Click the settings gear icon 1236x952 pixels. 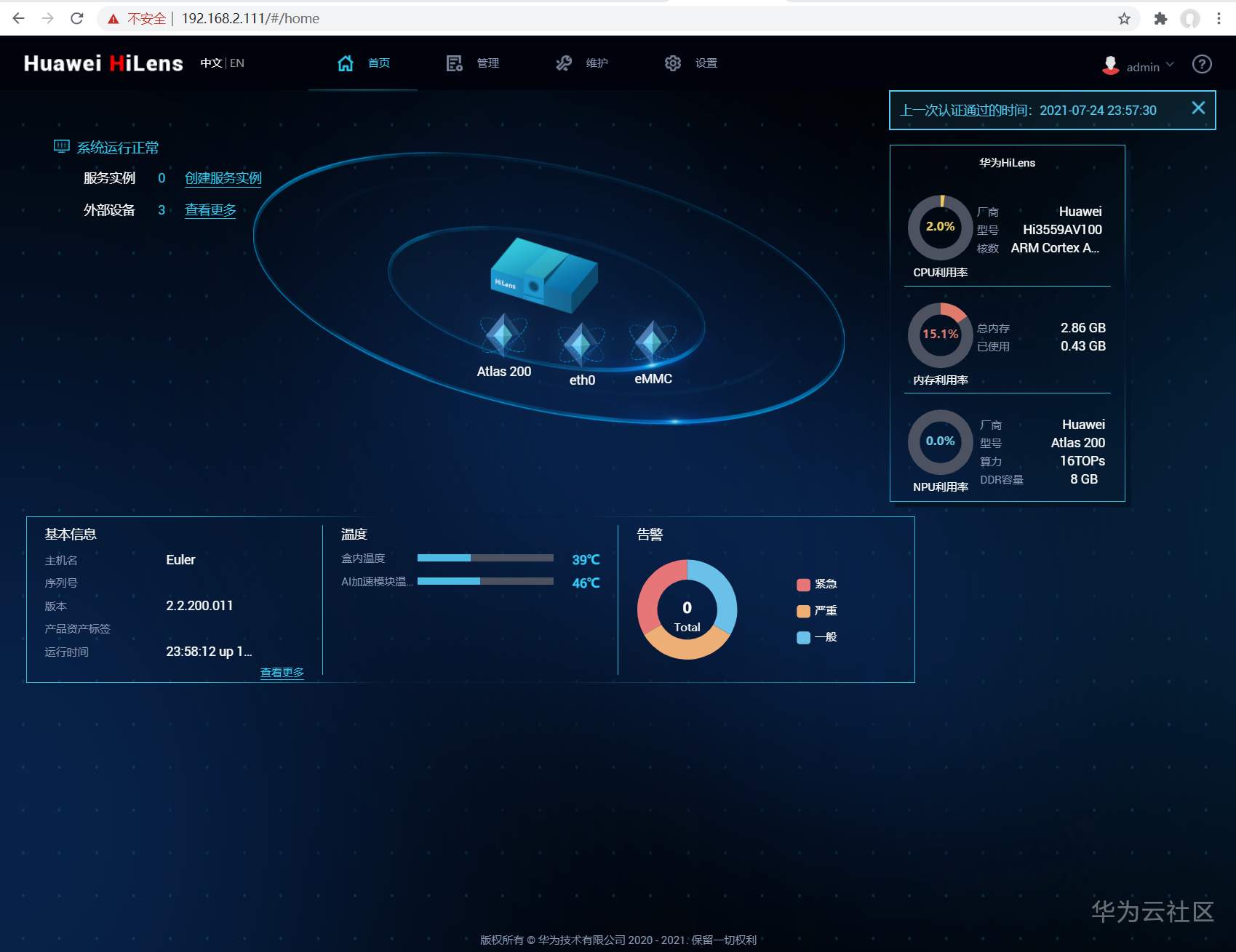coord(673,63)
